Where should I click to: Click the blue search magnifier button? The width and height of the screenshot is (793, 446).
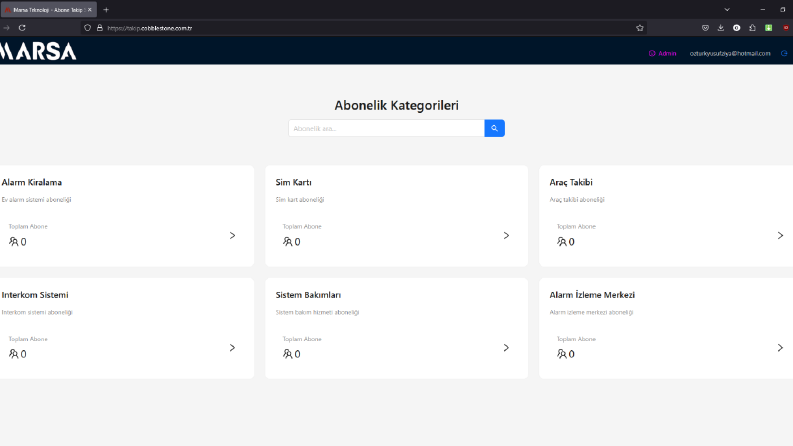click(494, 128)
